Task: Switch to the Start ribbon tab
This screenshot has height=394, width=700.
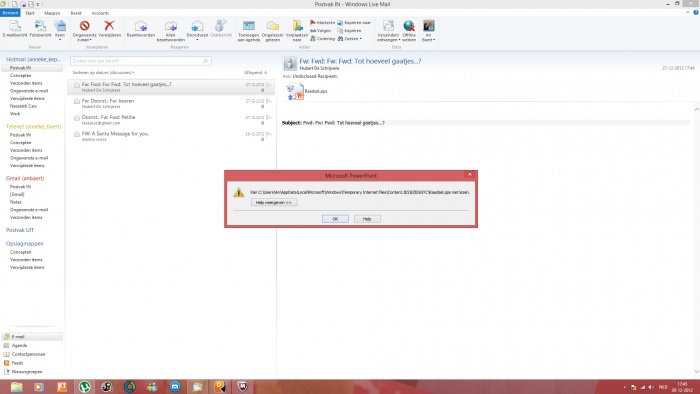Action: 30,13
